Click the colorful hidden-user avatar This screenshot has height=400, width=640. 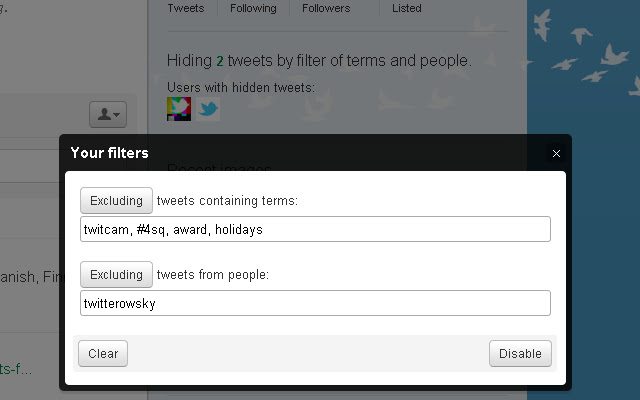[179, 108]
